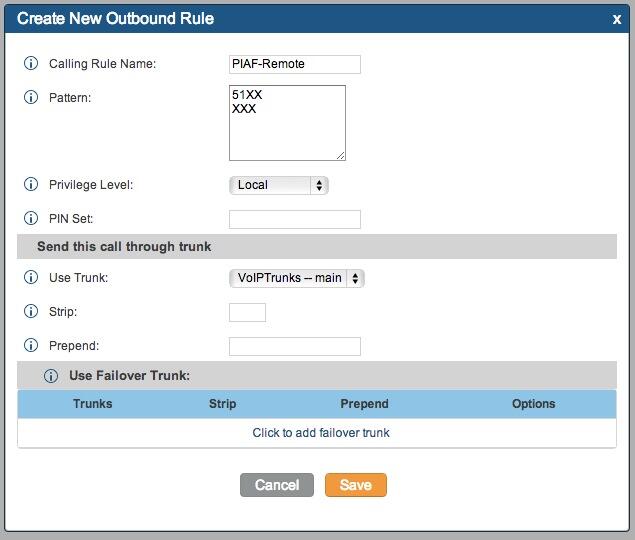Save the new outbound rule
This screenshot has height=540, width=635.
(356, 485)
